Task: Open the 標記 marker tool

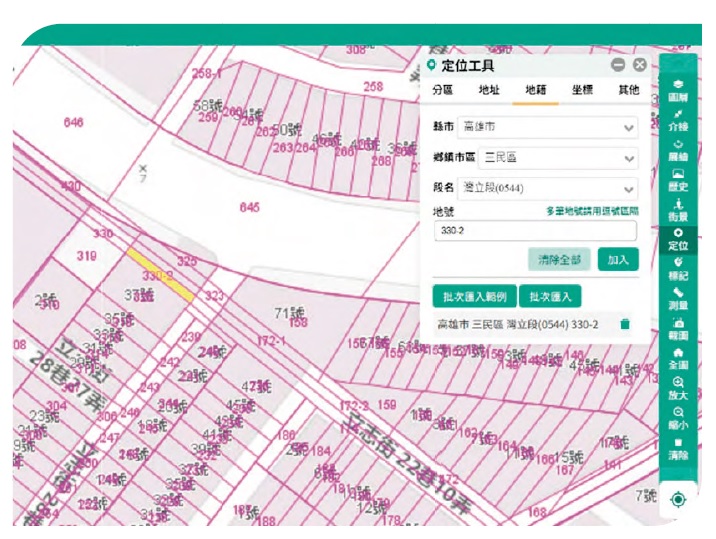Action: click(x=678, y=267)
